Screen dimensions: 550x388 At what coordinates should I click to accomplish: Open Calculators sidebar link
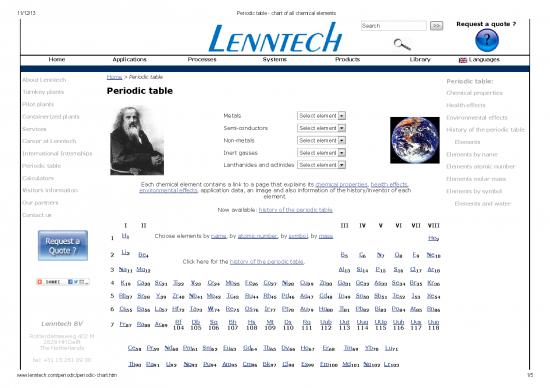click(38, 178)
